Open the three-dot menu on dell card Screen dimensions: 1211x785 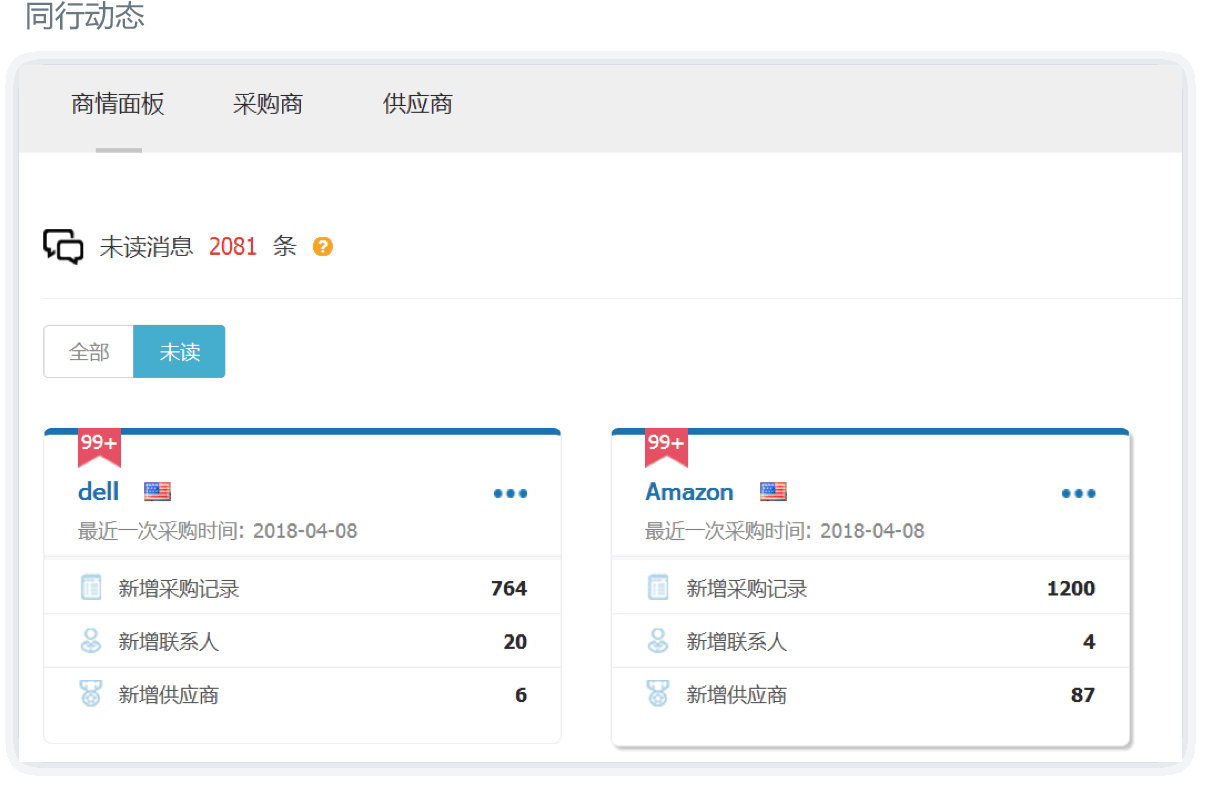510,493
